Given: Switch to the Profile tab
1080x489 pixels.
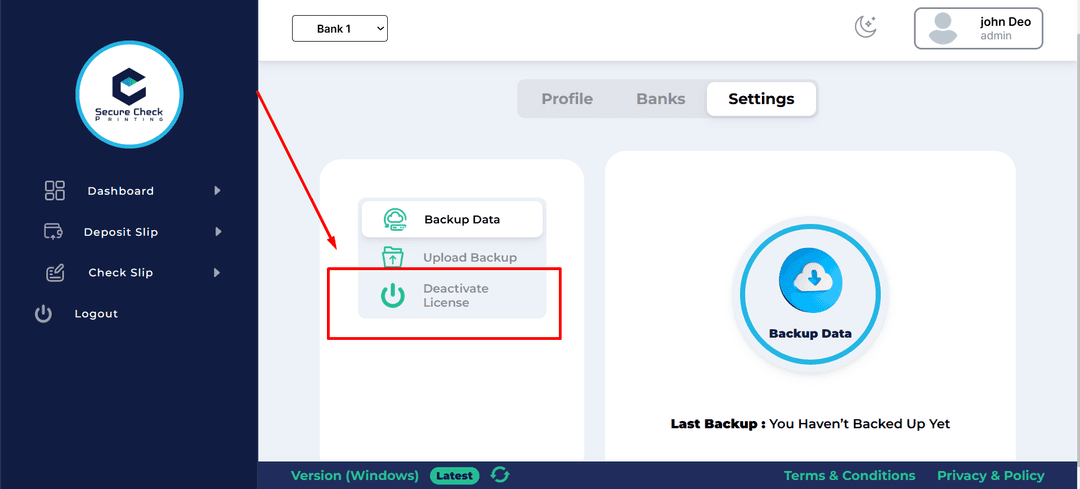Looking at the screenshot, I should click(567, 99).
